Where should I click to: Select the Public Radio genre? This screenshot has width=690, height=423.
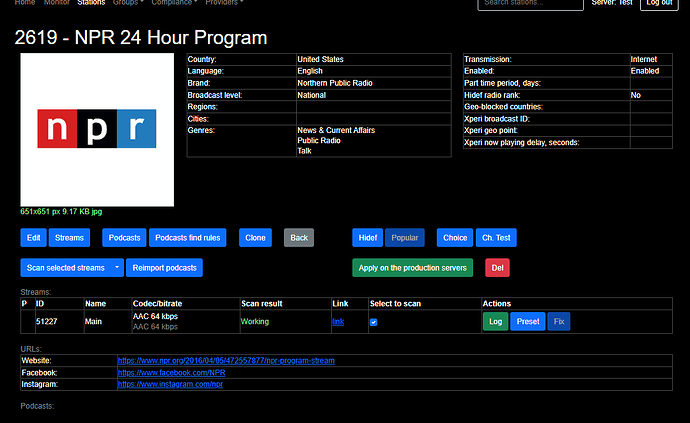click(x=319, y=140)
